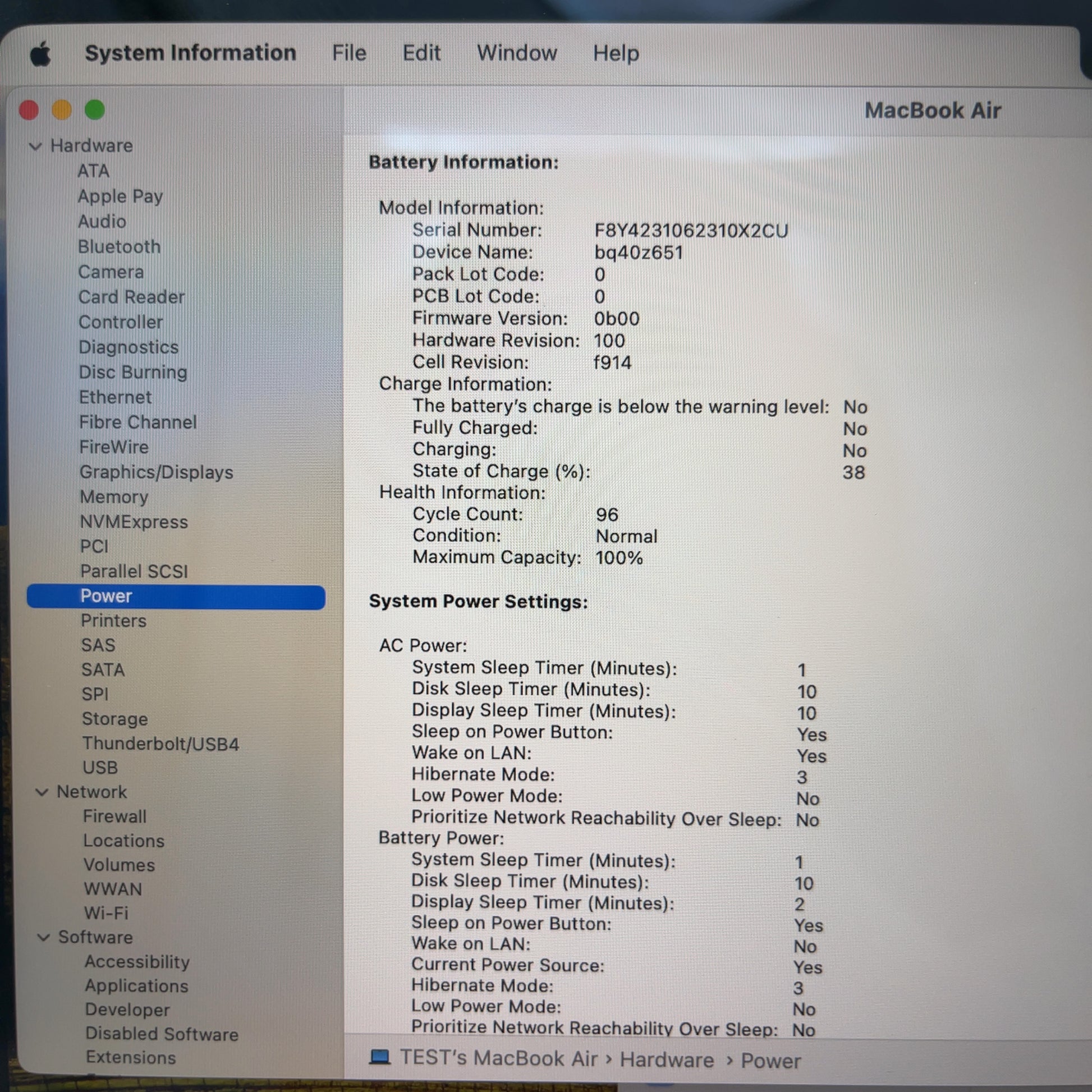Open the Apple menu icon
Image resolution: width=1092 pixels, height=1092 pixels.
[x=41, y=54]
